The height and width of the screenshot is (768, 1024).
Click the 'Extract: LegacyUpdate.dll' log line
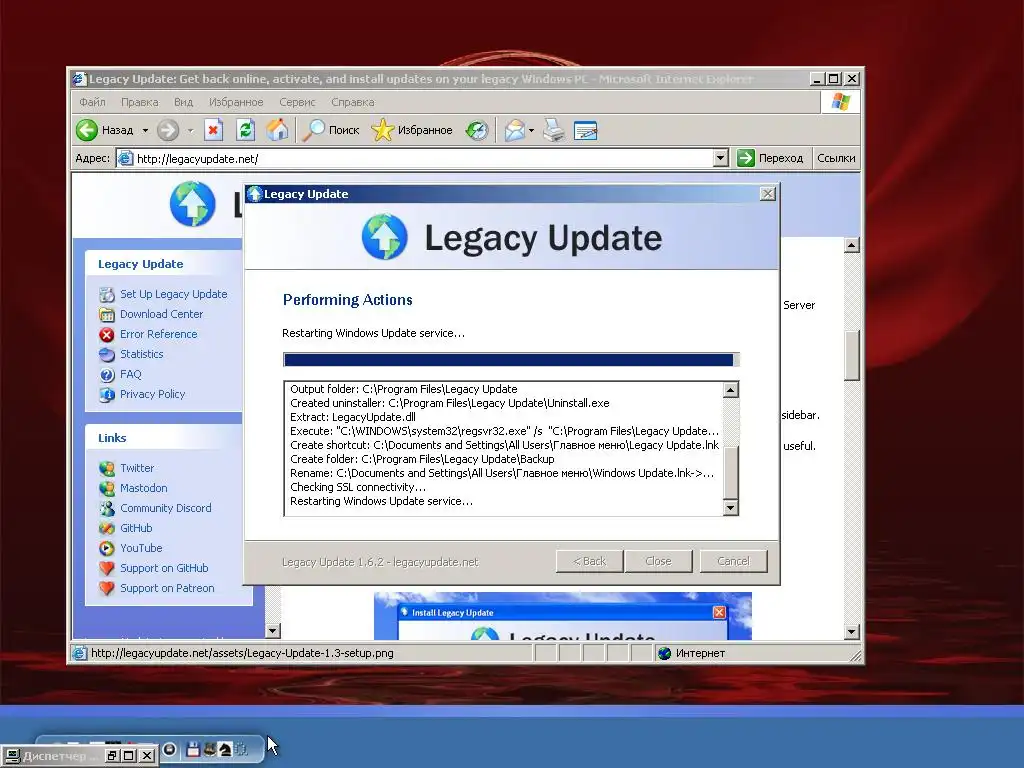pyautogui.click(x=353, y=417)
